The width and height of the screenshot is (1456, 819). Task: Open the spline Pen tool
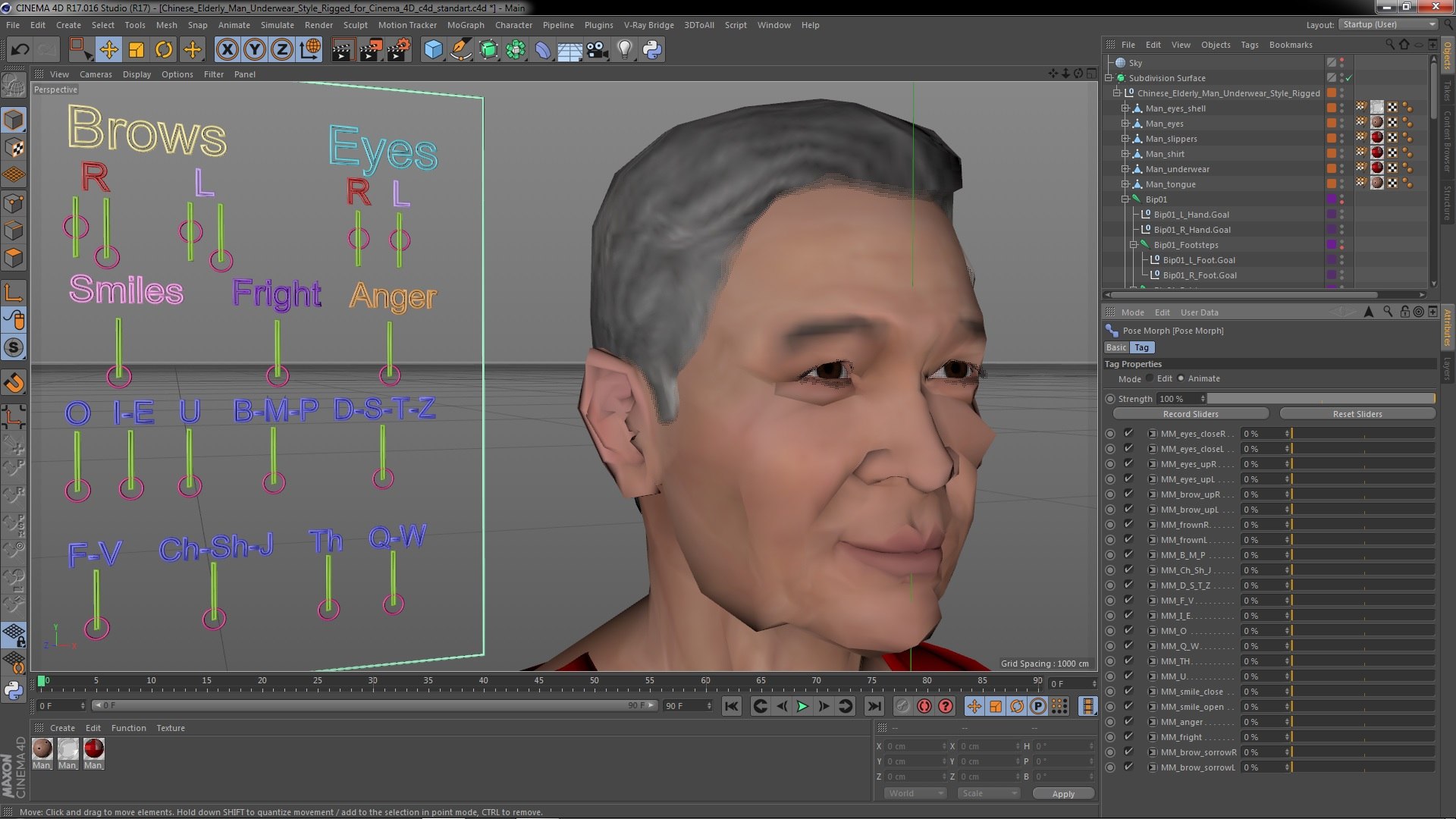click(x=460, y=50)
